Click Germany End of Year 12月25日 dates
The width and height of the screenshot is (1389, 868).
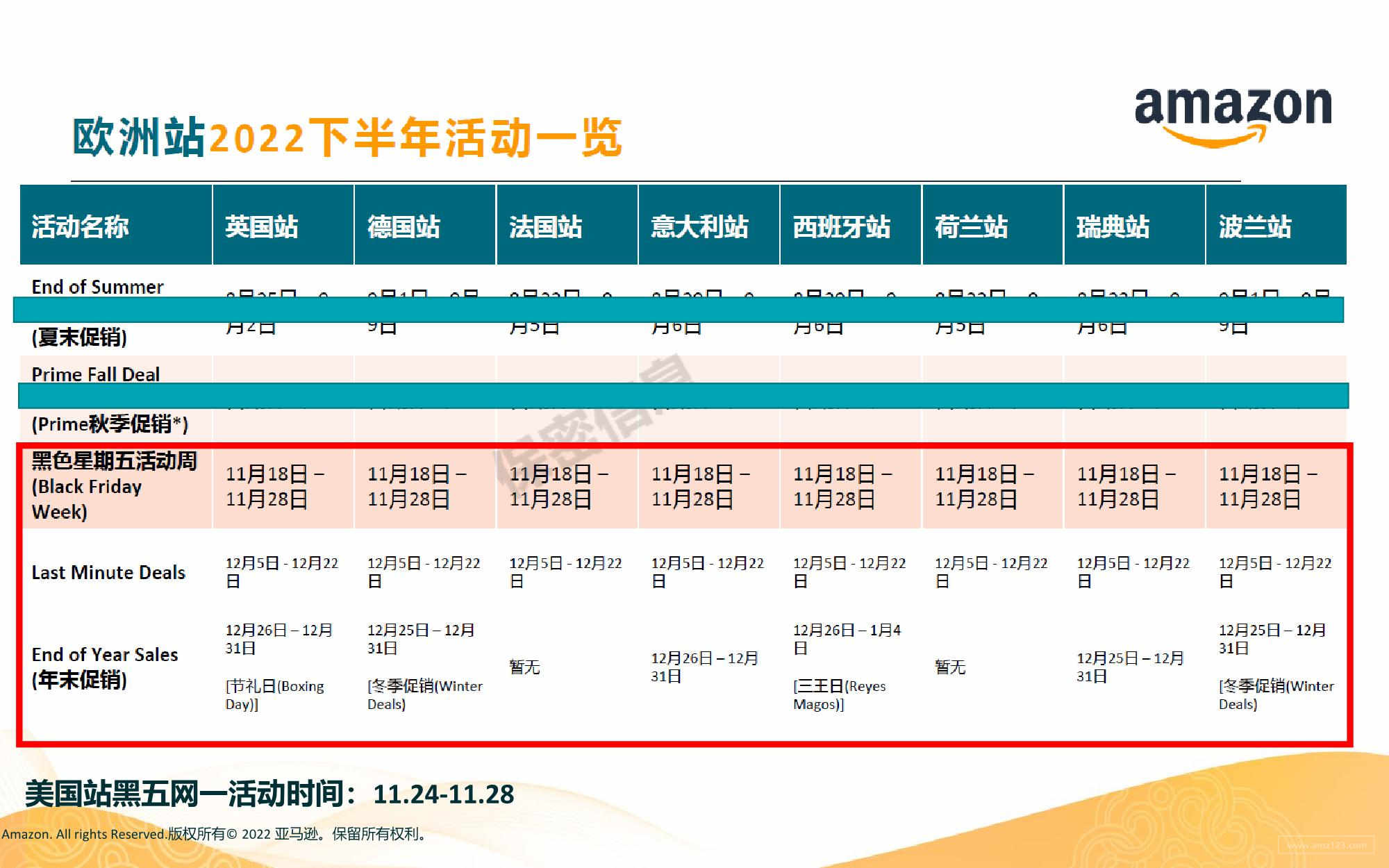click(x=421, y=639)
